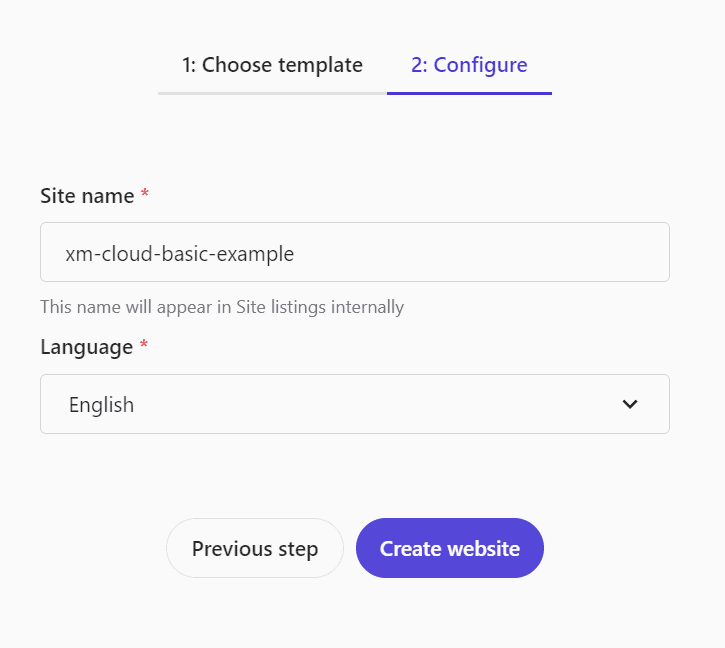Image resolution: width=725 pixels, height=648 pixels.
Task: Go back using Previous step button
Action: click(x=255, y=548)
